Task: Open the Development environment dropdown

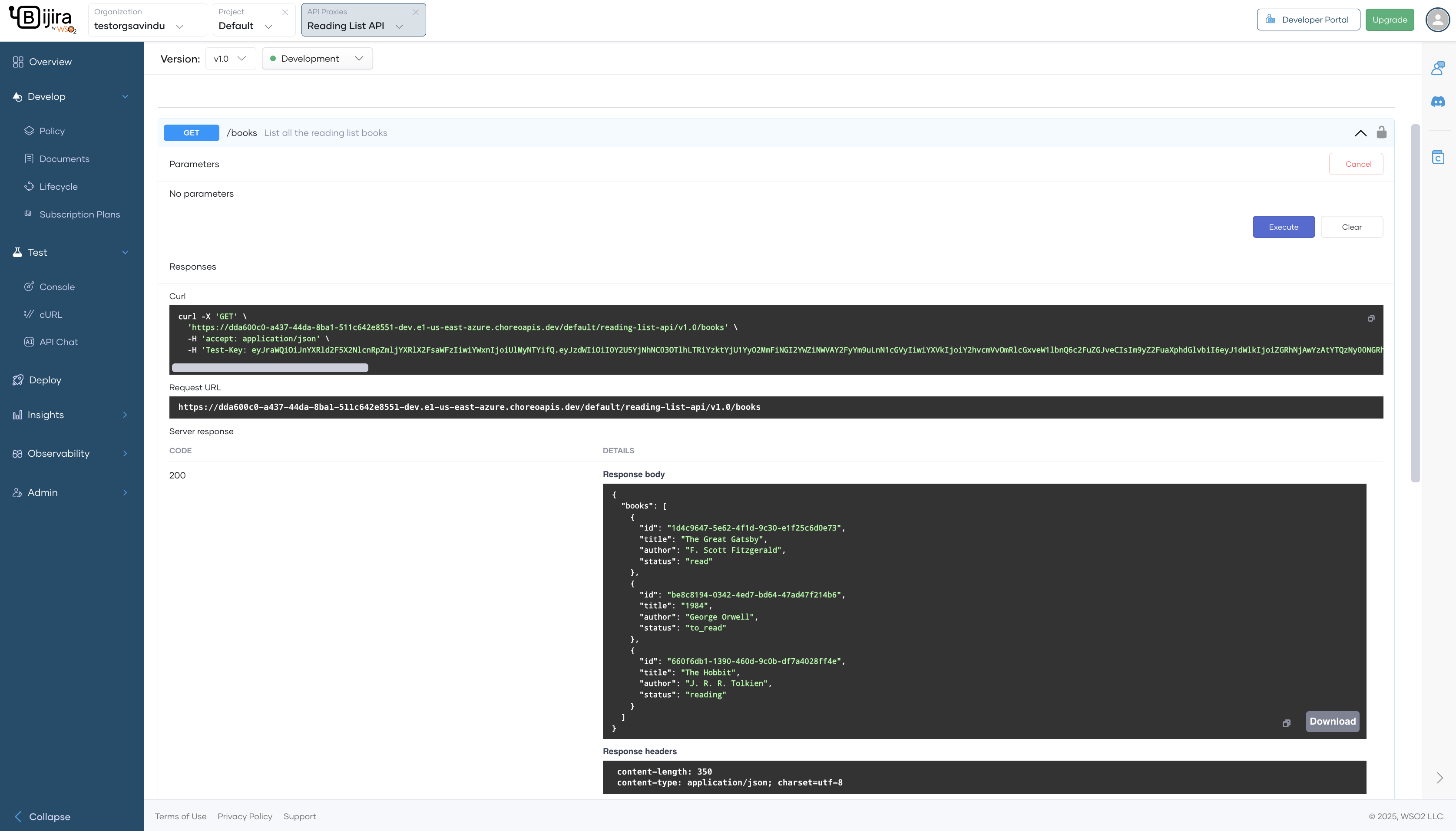Action: tap(317, 59)
